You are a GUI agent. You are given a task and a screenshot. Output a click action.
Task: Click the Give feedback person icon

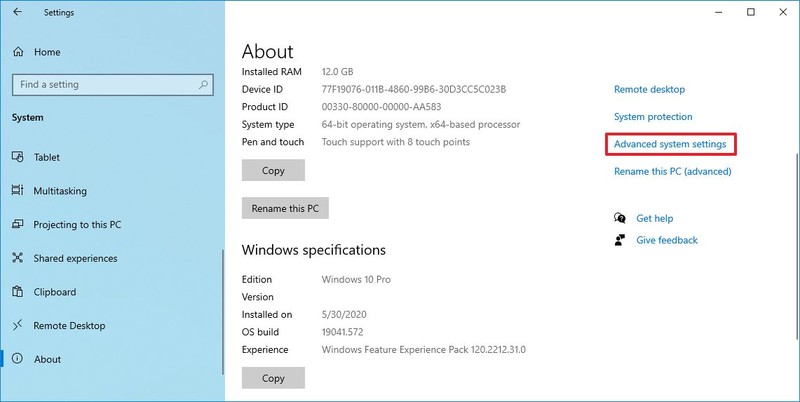620,240
